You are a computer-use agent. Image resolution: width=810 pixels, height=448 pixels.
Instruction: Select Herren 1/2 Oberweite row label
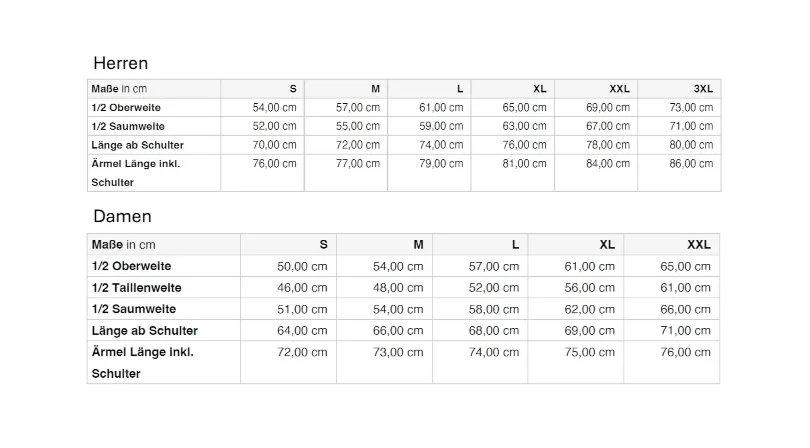tap(126, 108)
